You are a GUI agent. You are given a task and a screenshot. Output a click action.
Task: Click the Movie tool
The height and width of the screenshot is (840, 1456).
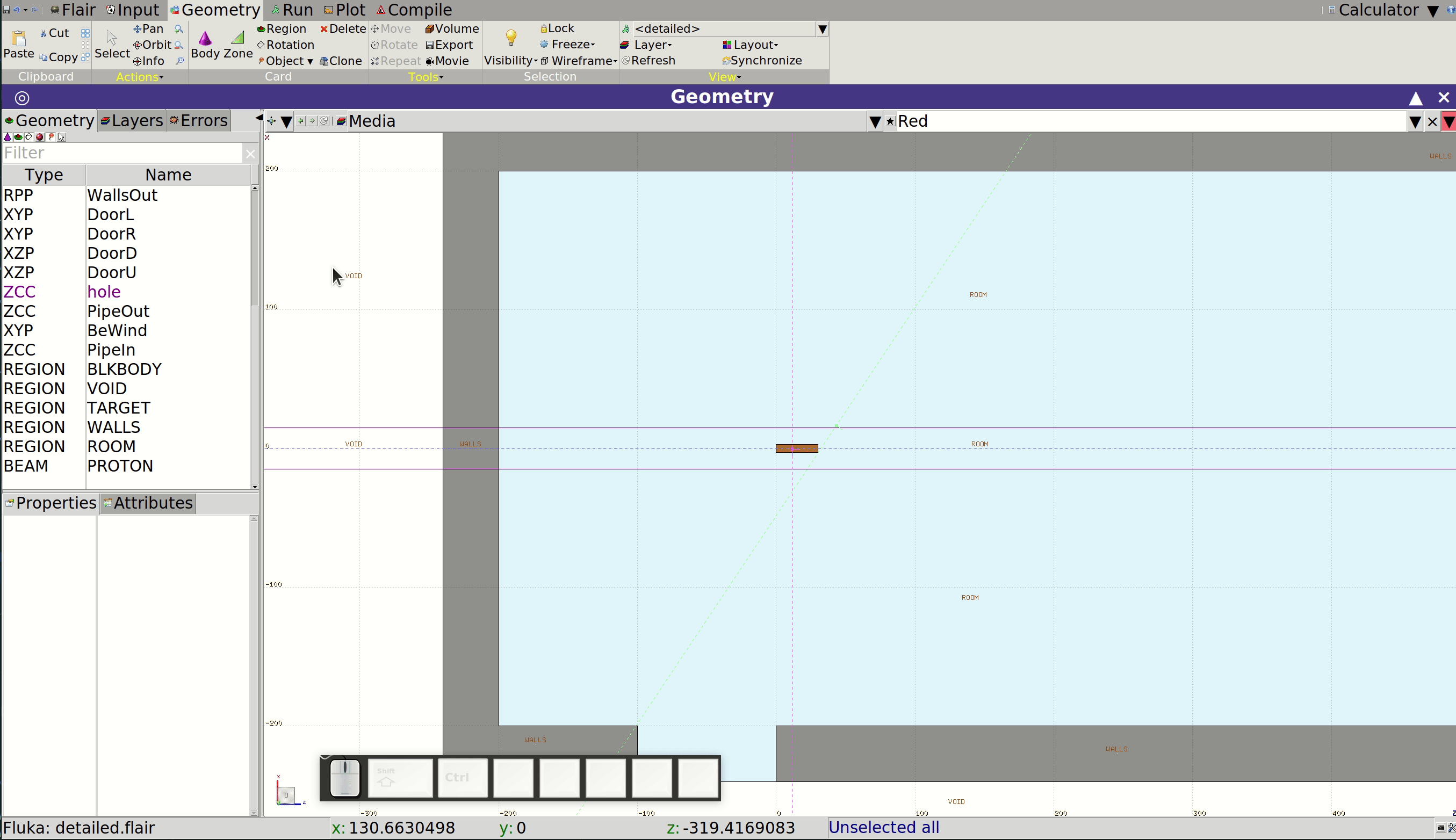(448, 61)
